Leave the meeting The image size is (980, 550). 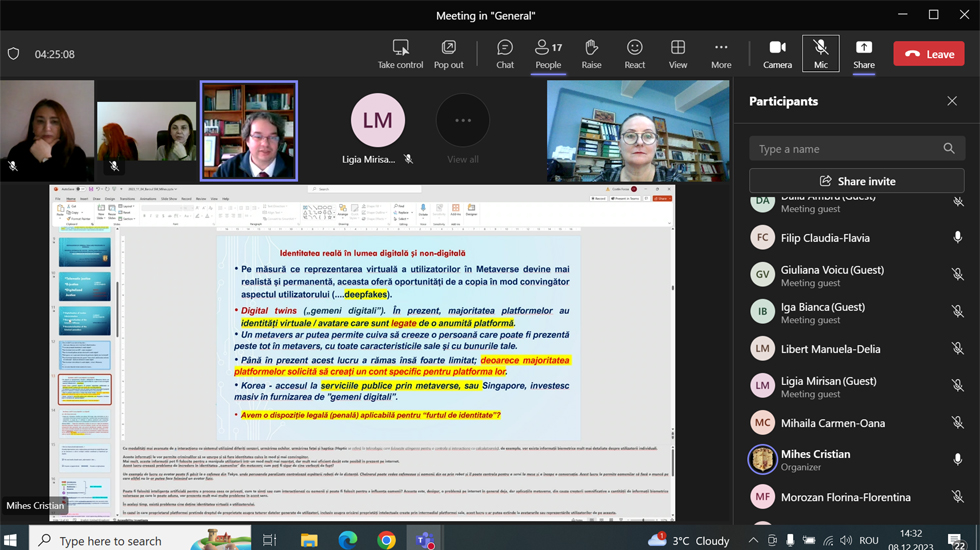tap(928, 54)
